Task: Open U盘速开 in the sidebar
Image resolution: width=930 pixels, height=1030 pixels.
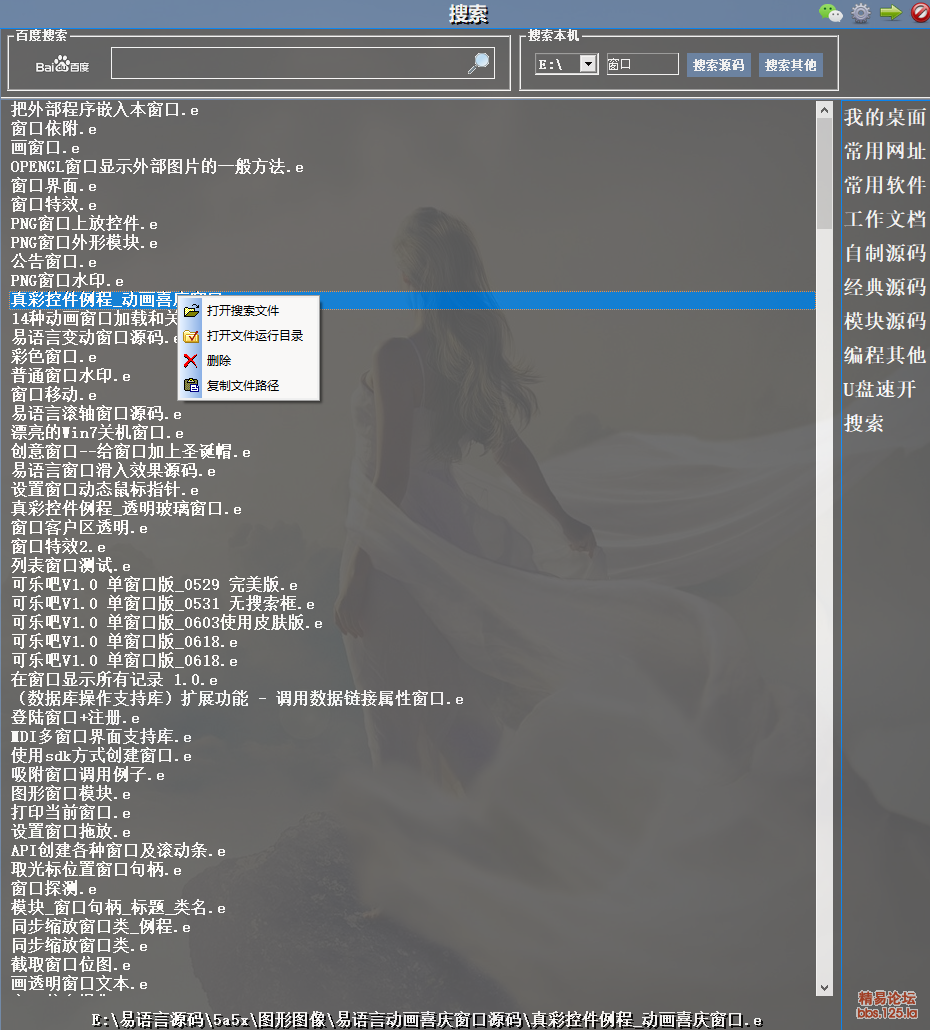Action: (879, 390)
